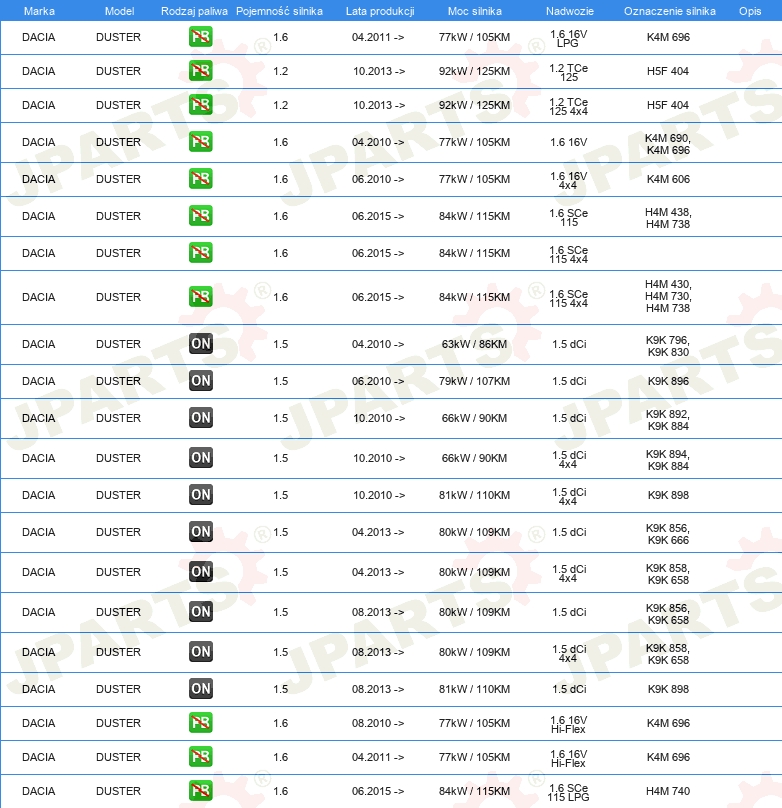Click the Nadwozie column header
The image size is (782, 808).
[570, 11]
